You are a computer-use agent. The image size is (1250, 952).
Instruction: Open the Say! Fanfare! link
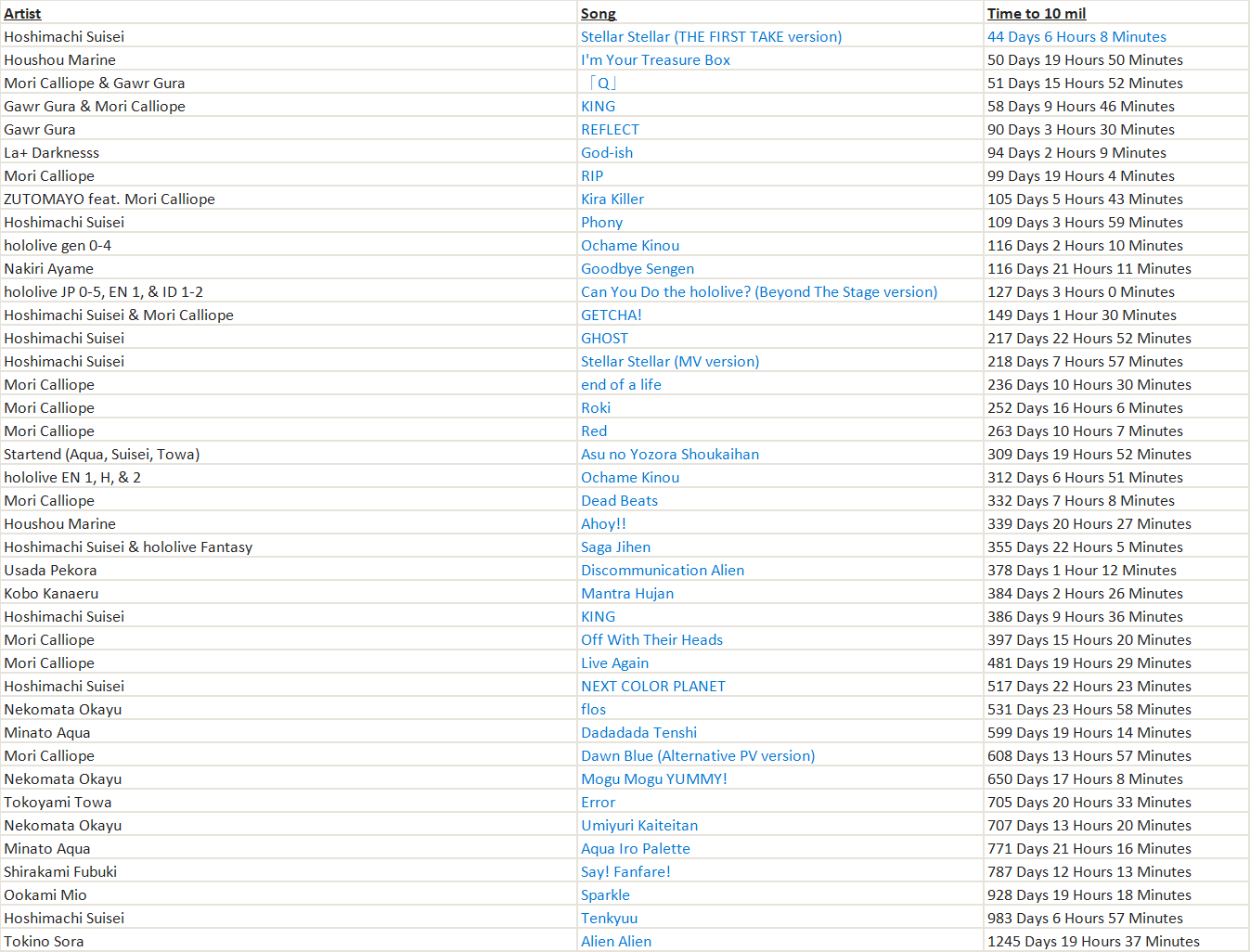625,872
